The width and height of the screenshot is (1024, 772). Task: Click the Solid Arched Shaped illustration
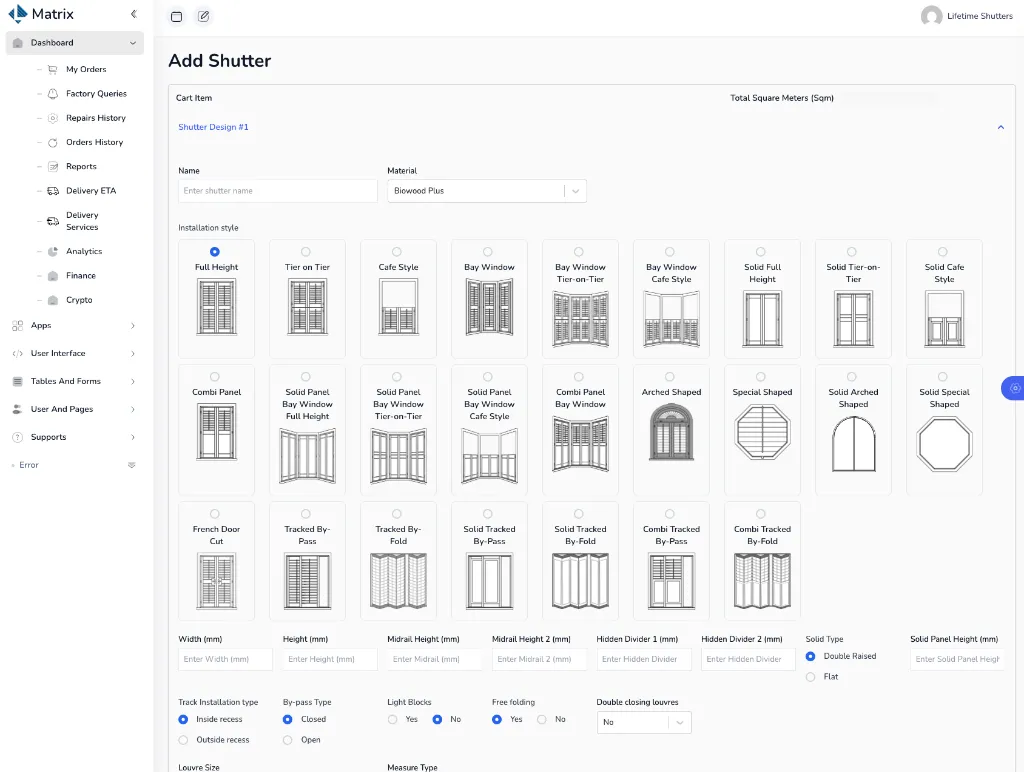[853, 443]
